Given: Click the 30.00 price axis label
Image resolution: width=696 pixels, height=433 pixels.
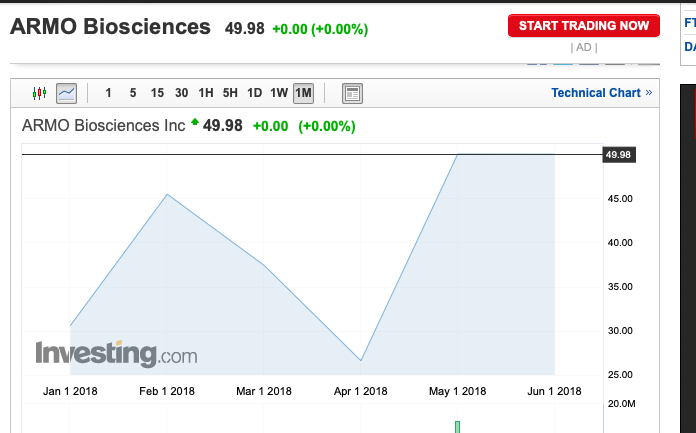Looking at the screenshot, I should click(x=620, y=331).
